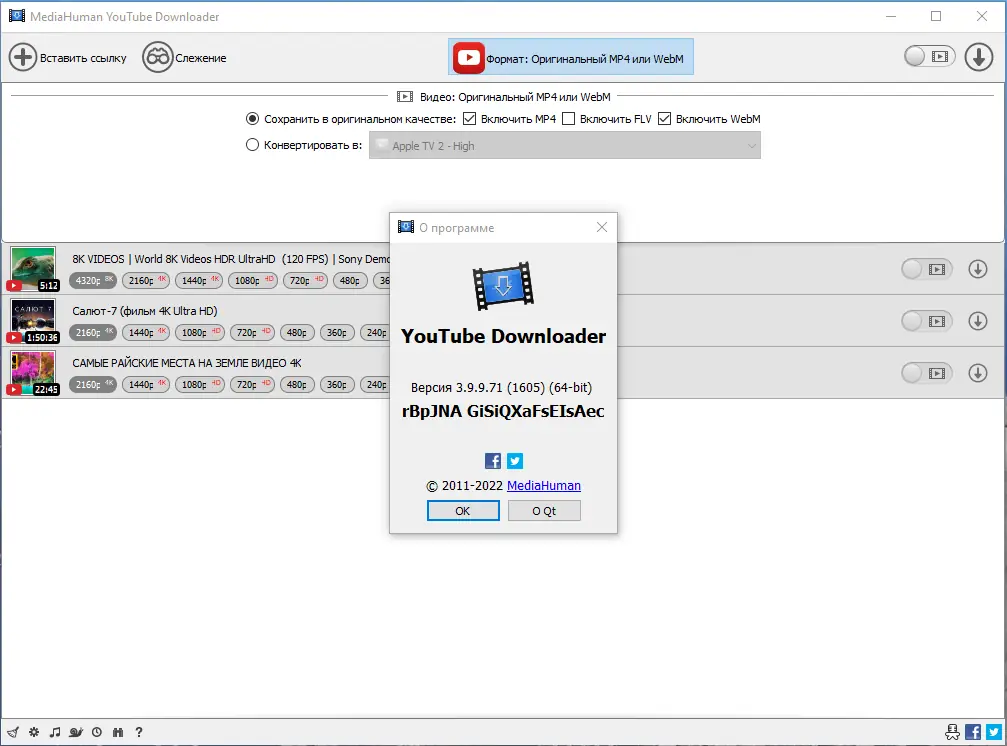
Task: Click the snail speed limit icon
Action: coord(76,732)
